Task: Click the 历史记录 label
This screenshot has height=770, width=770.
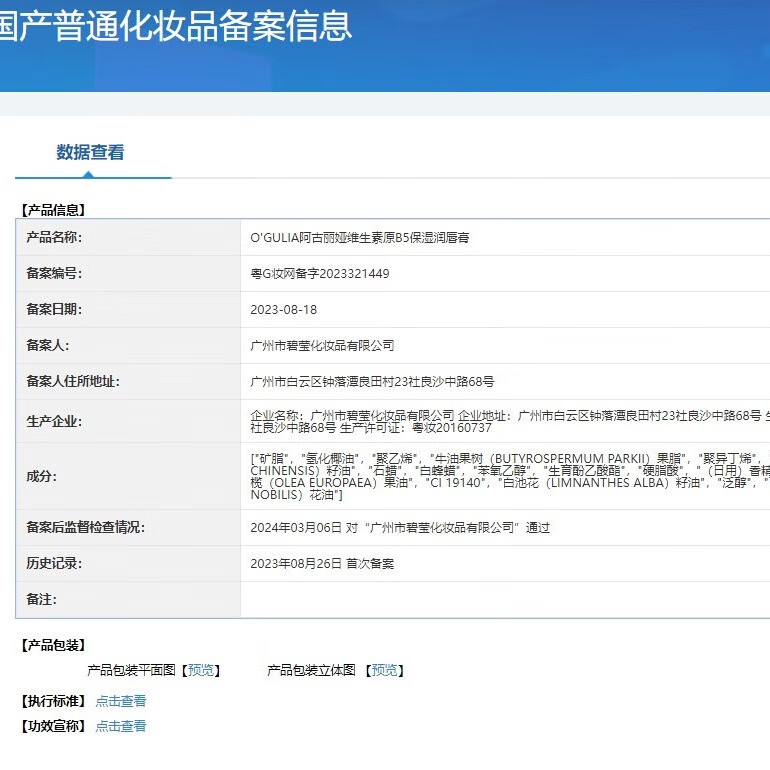Action: pyautogui.click(x=54, y=563)
